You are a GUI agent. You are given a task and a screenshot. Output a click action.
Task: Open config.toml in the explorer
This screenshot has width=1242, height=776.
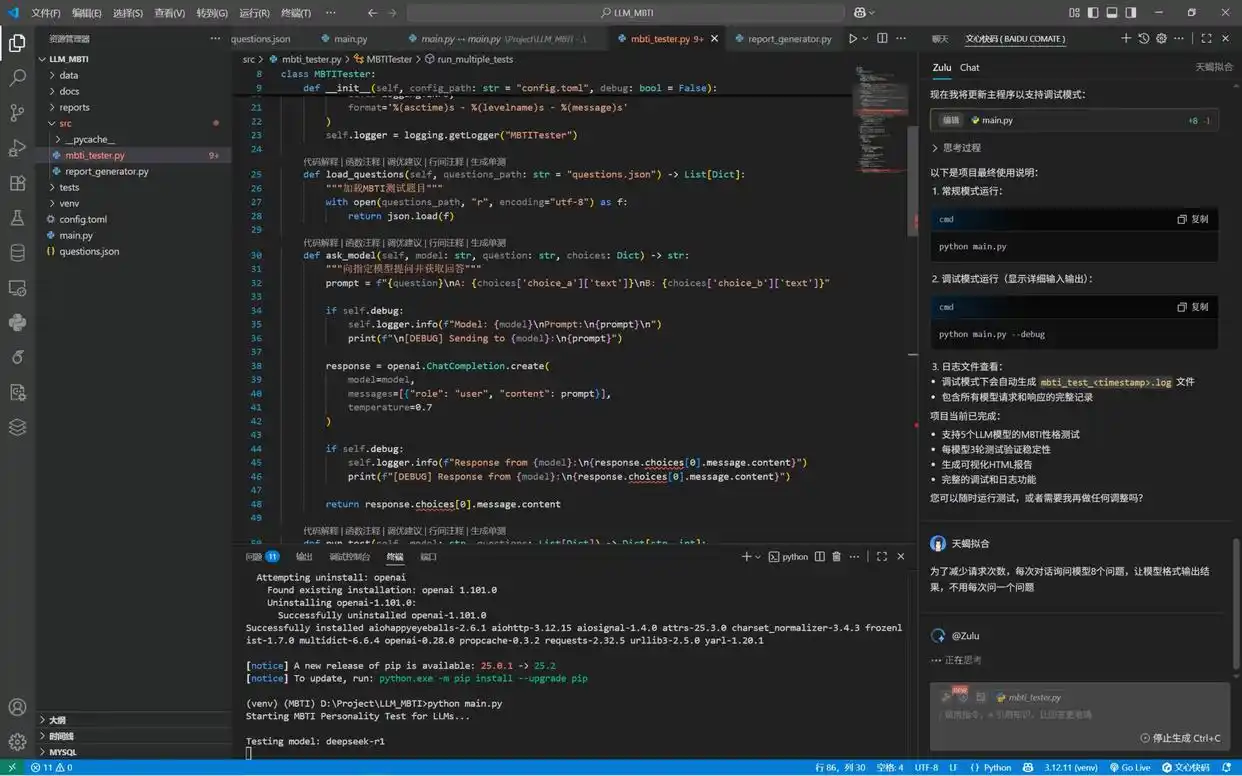click(x=83, y=219)
